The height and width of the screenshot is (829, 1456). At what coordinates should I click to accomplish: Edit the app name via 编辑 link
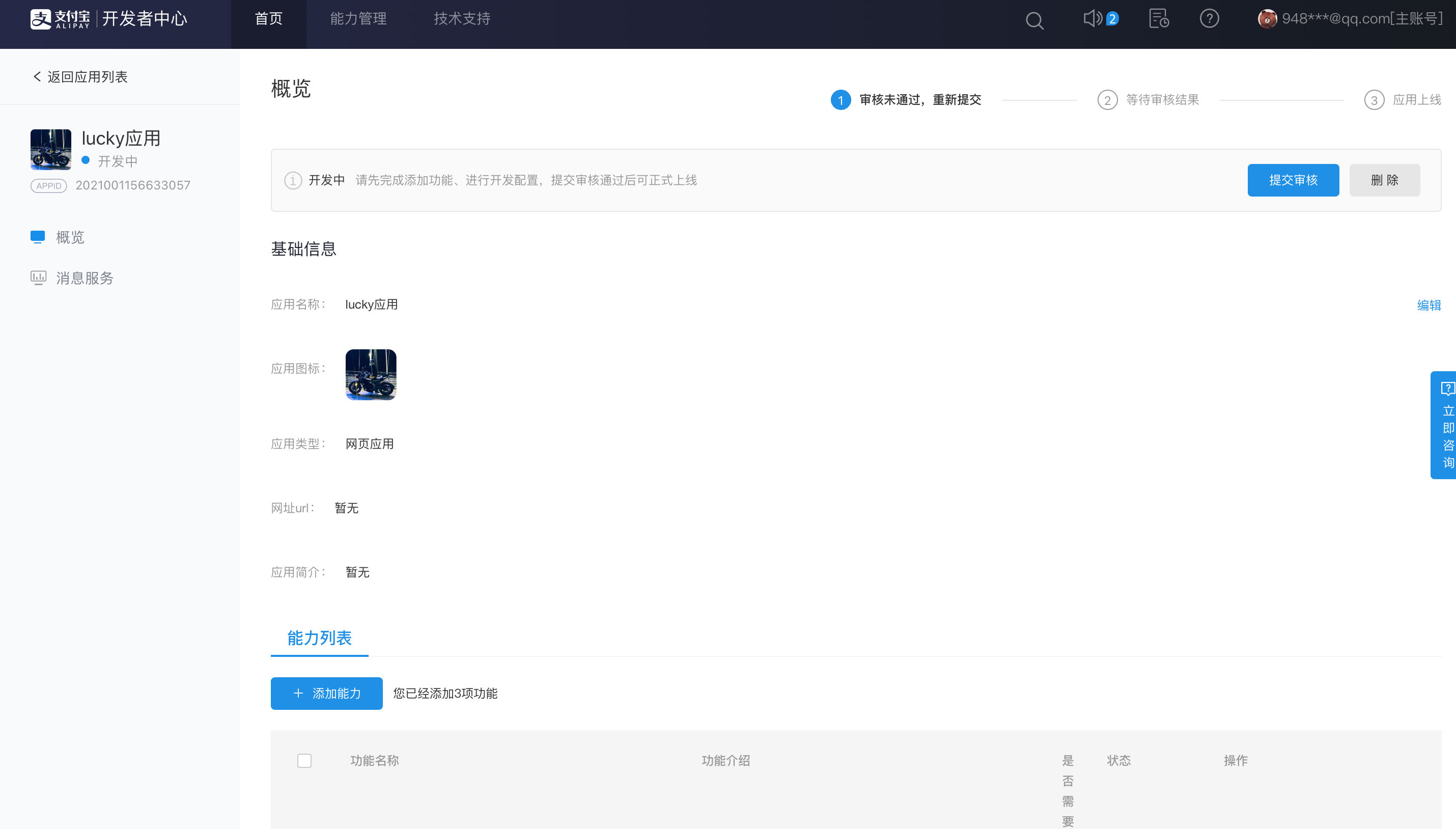(1429, 305)
